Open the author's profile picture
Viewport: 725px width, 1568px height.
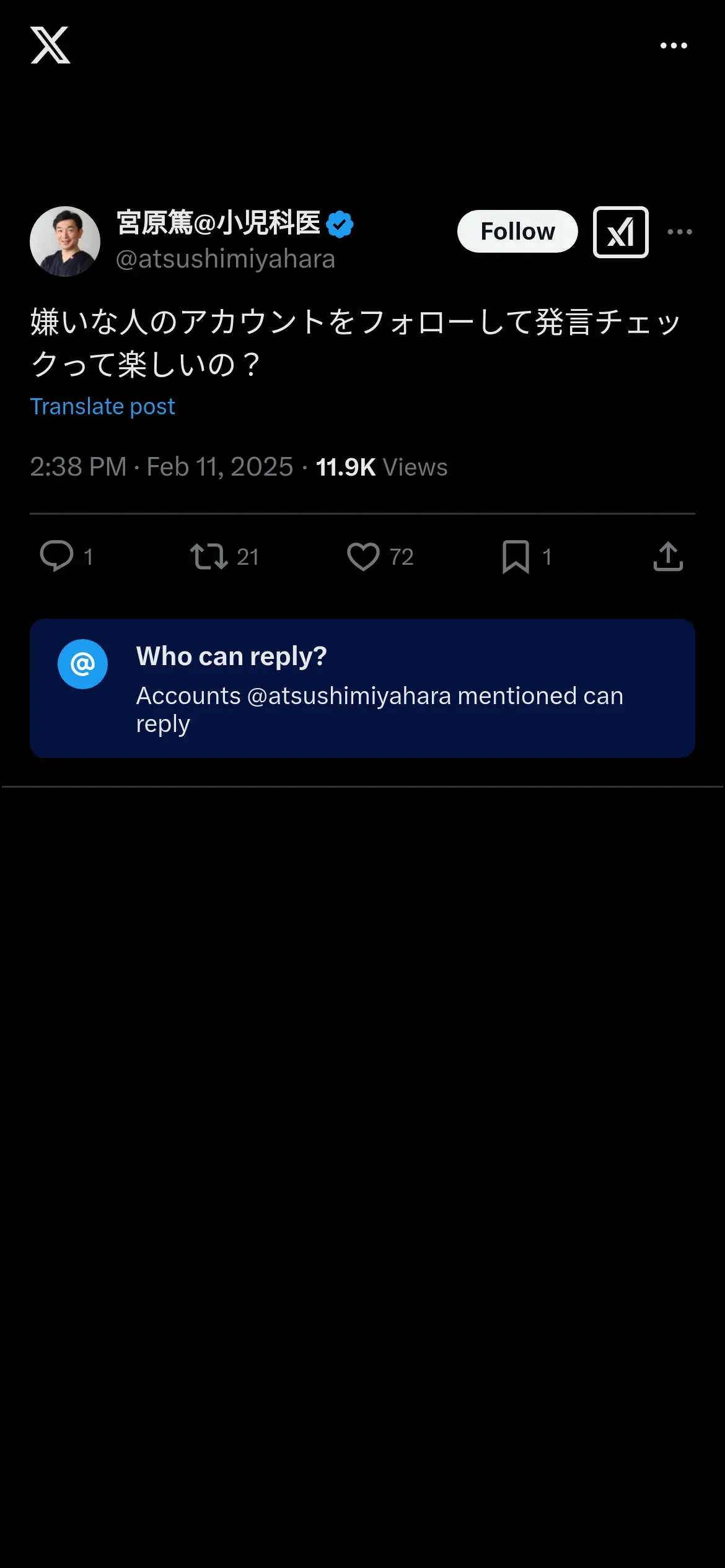click(x=65, y=242)
